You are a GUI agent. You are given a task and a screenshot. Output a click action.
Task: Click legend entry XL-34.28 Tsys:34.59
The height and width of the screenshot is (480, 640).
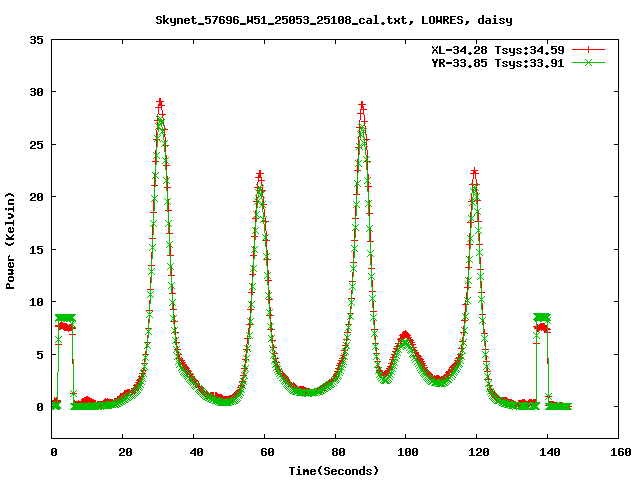(498, 50)
